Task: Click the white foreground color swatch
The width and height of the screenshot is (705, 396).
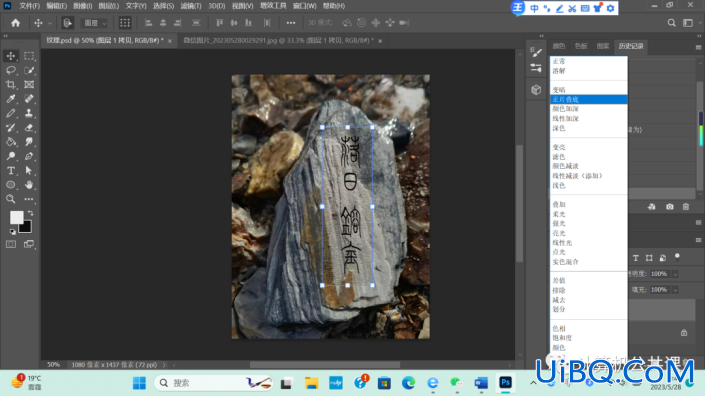Action: coord(16,217)
